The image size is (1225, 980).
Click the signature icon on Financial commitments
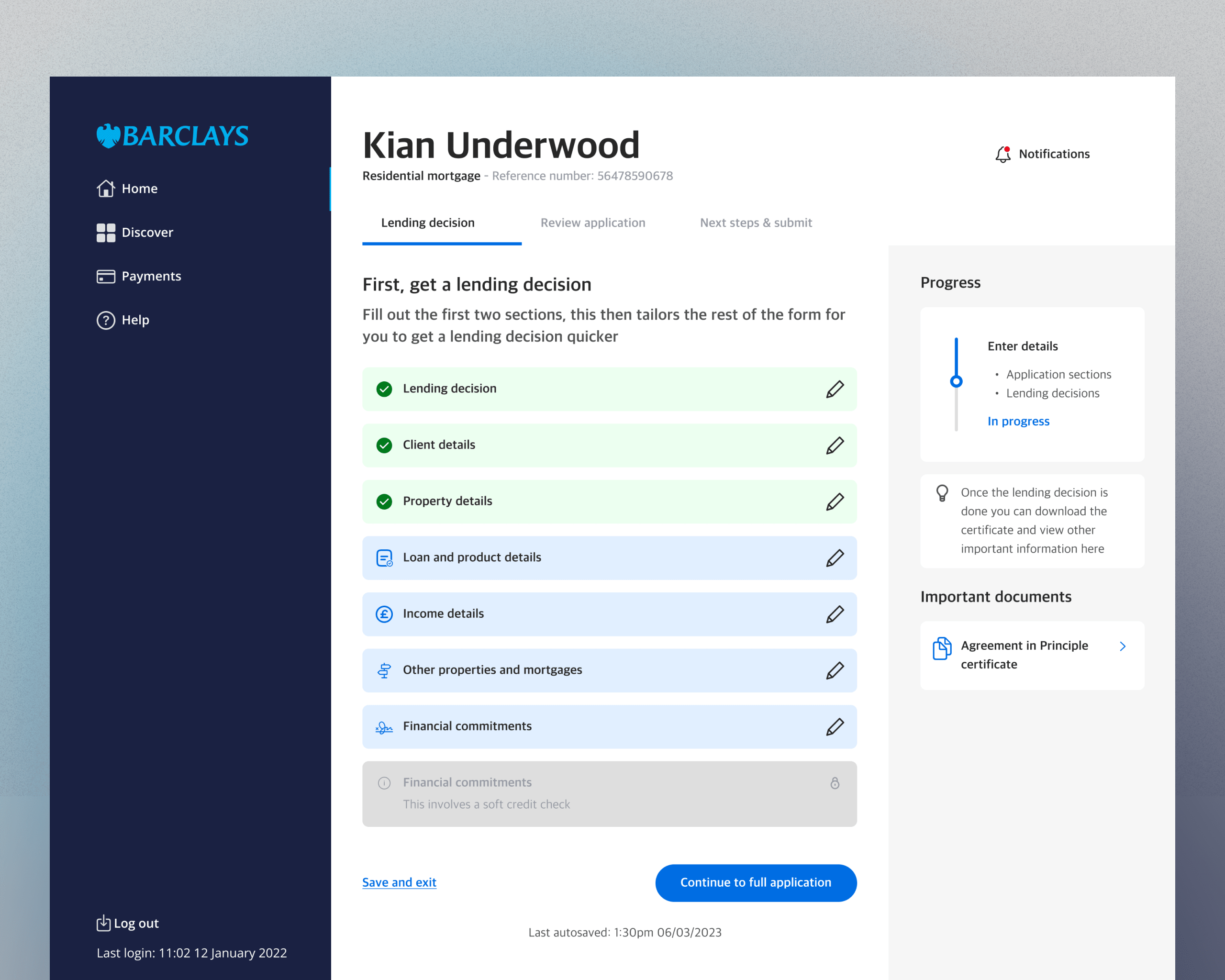click(x=384, y=727)
